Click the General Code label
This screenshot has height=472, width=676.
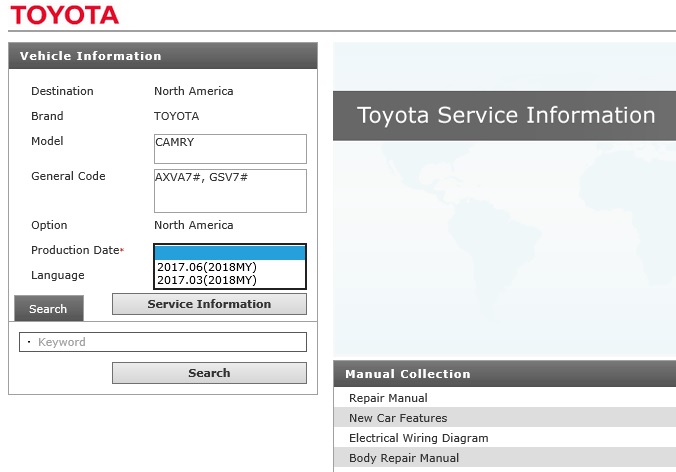(68, 176)
